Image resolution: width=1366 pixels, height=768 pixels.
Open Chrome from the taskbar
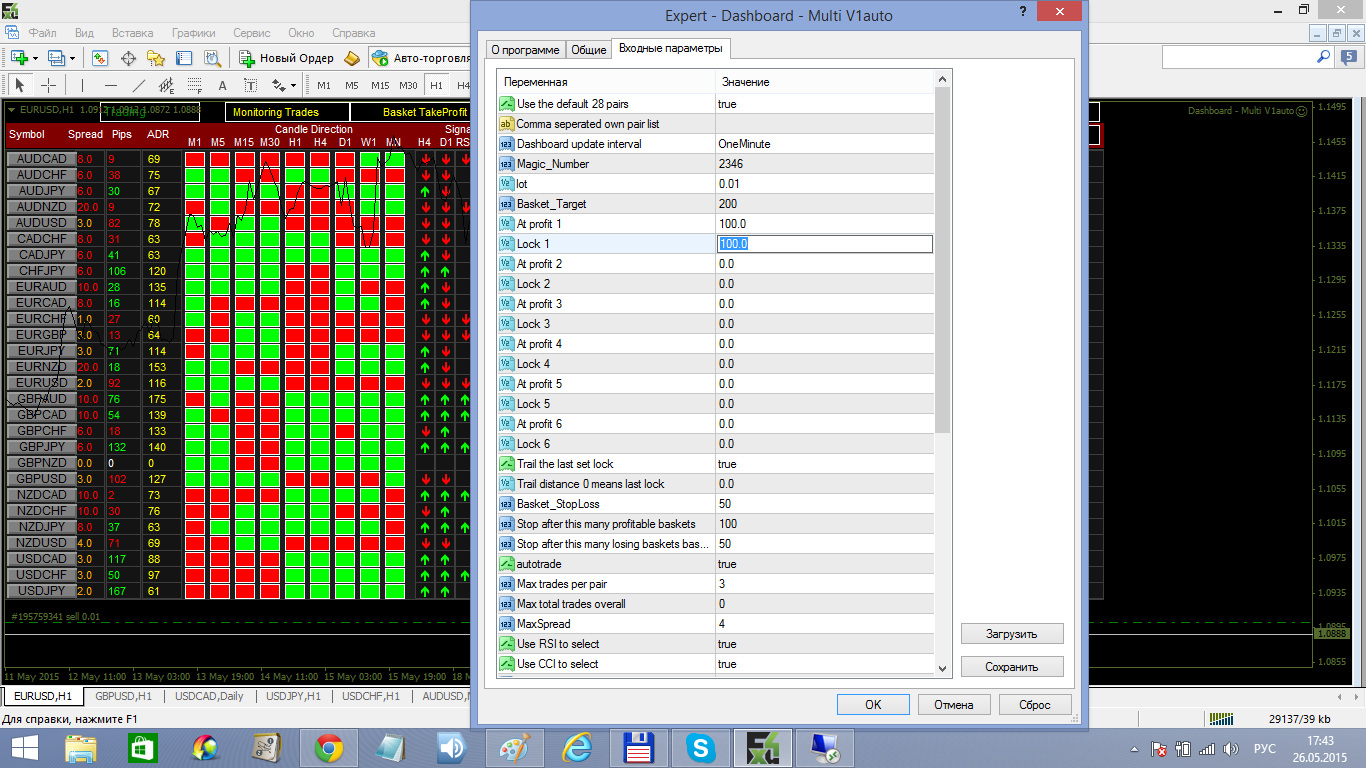tap(329, 747)
